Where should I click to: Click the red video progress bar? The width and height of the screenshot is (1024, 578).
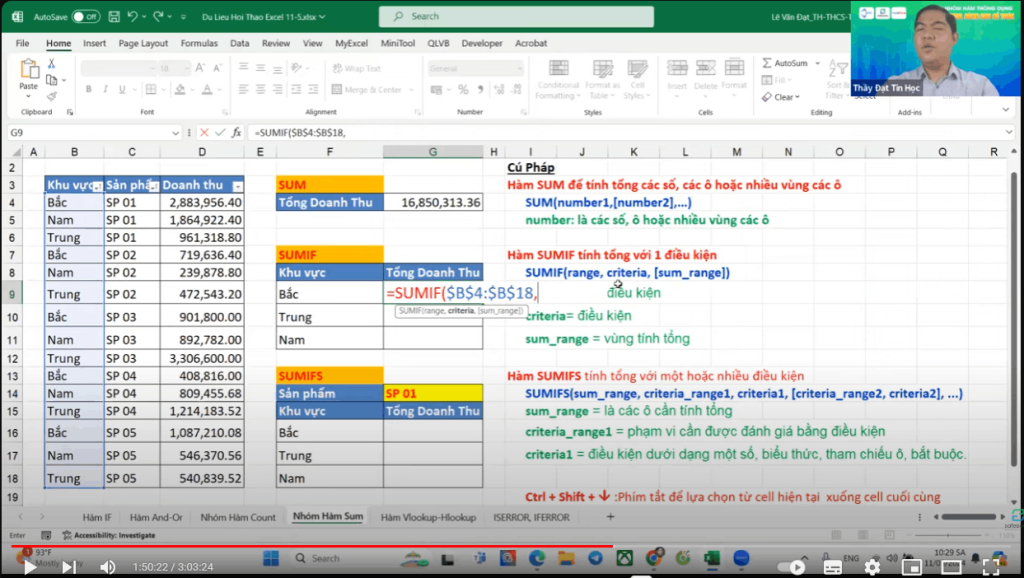pyautogui.click(x=312, y=546)
